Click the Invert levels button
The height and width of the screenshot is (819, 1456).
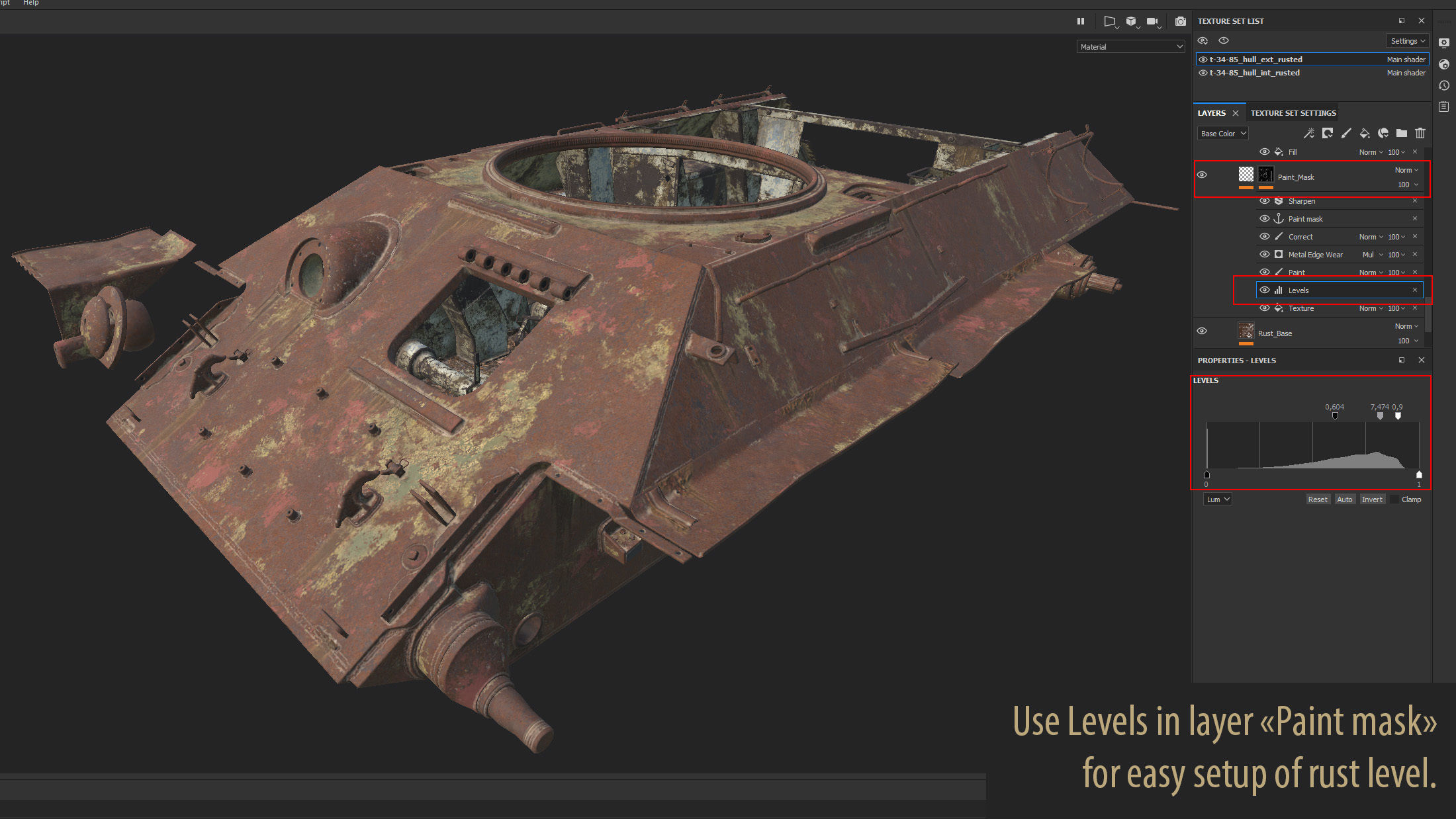(1371, 499)
